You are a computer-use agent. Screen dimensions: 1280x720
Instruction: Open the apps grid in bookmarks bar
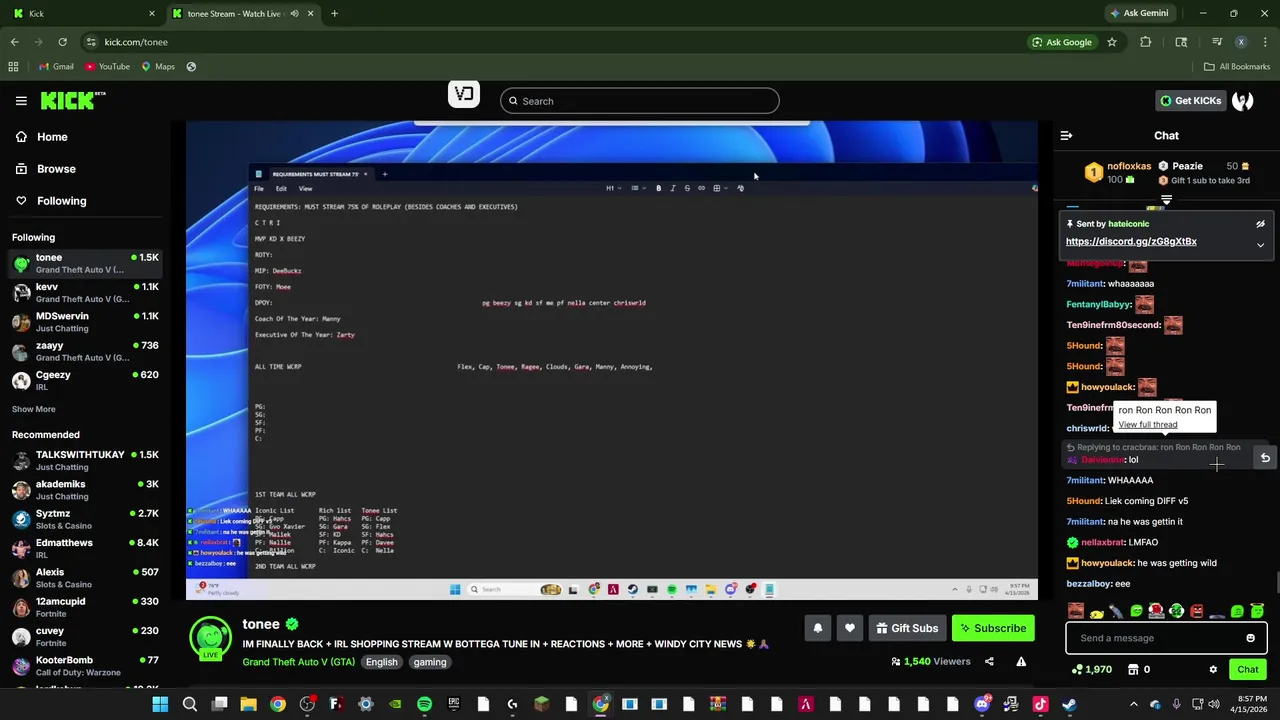13,66
